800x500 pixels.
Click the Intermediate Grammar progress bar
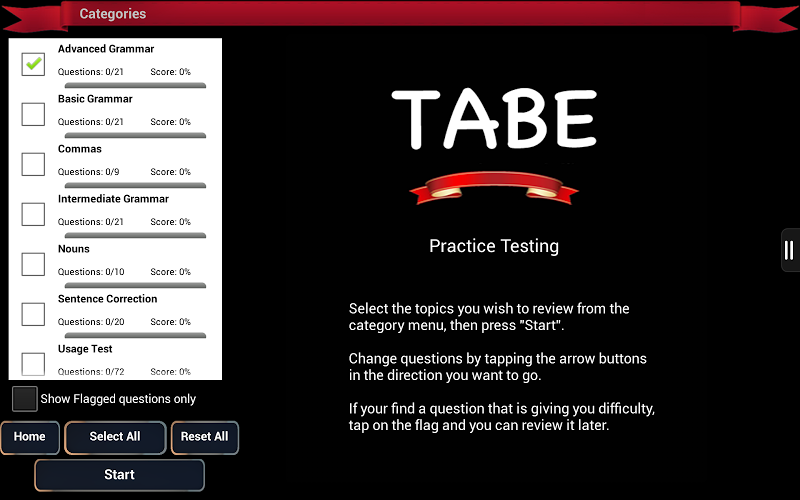click(135, 235)
